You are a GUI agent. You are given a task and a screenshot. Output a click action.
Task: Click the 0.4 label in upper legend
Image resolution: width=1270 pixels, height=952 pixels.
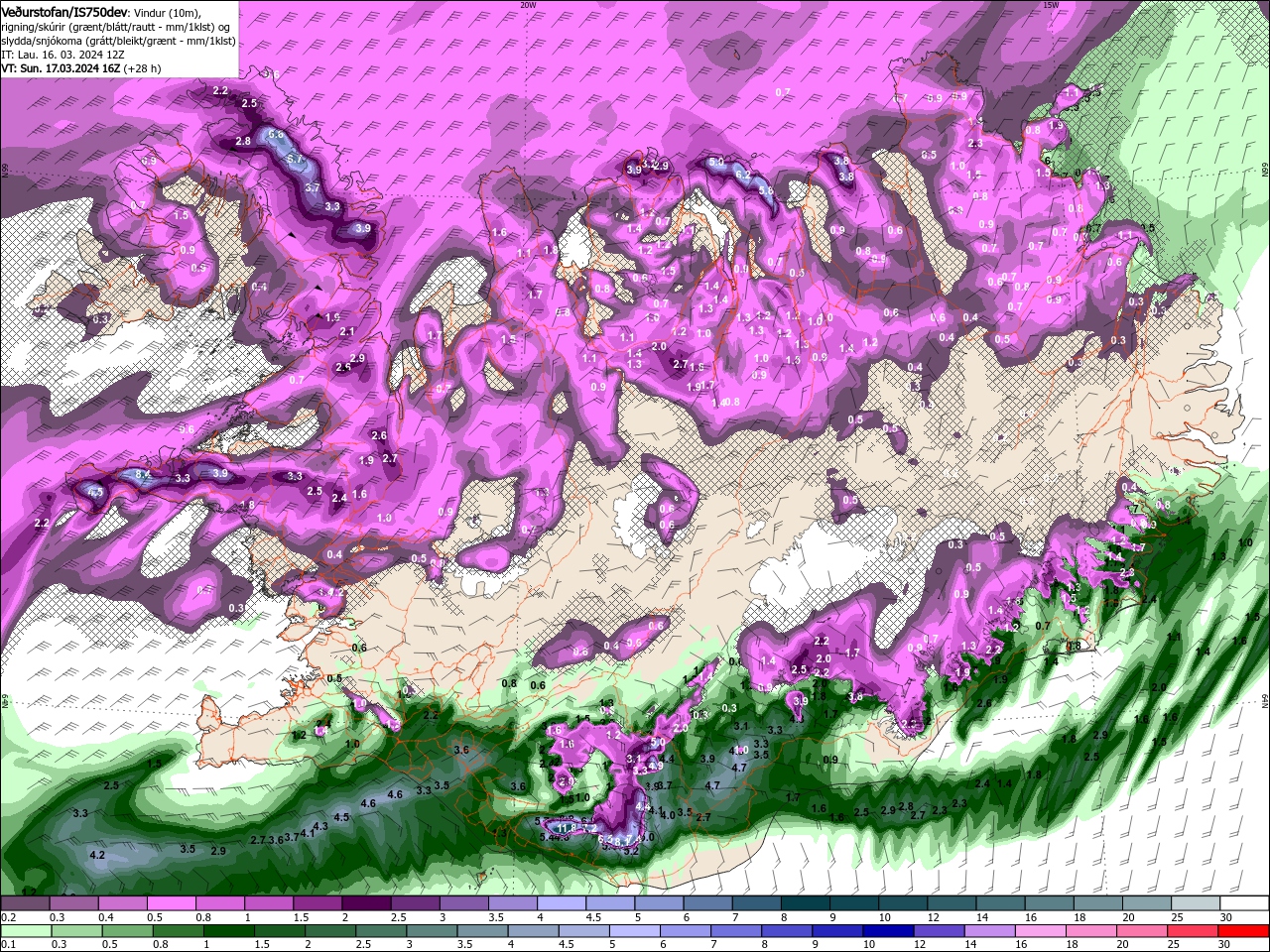click(105, 916)
